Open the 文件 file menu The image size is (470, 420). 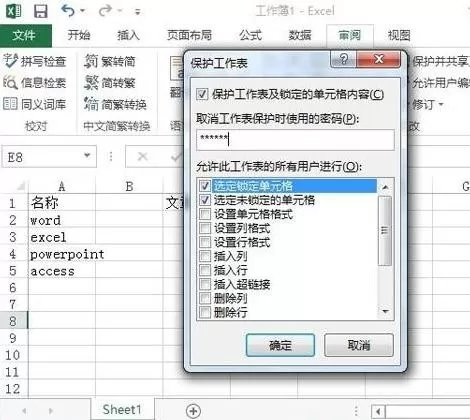26,35
